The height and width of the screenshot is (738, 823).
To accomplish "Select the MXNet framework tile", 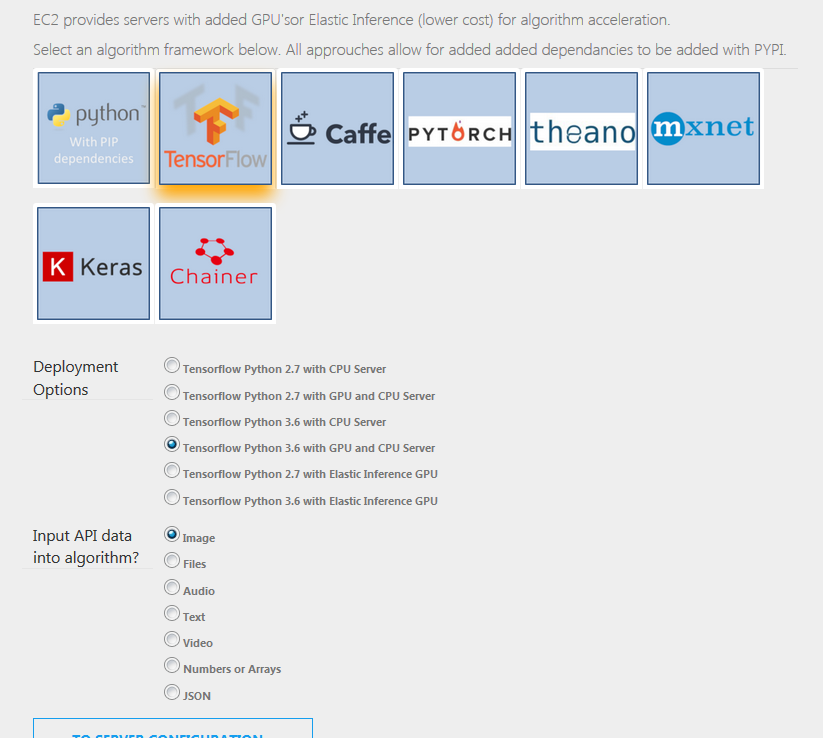I will [x=703, y=128].
